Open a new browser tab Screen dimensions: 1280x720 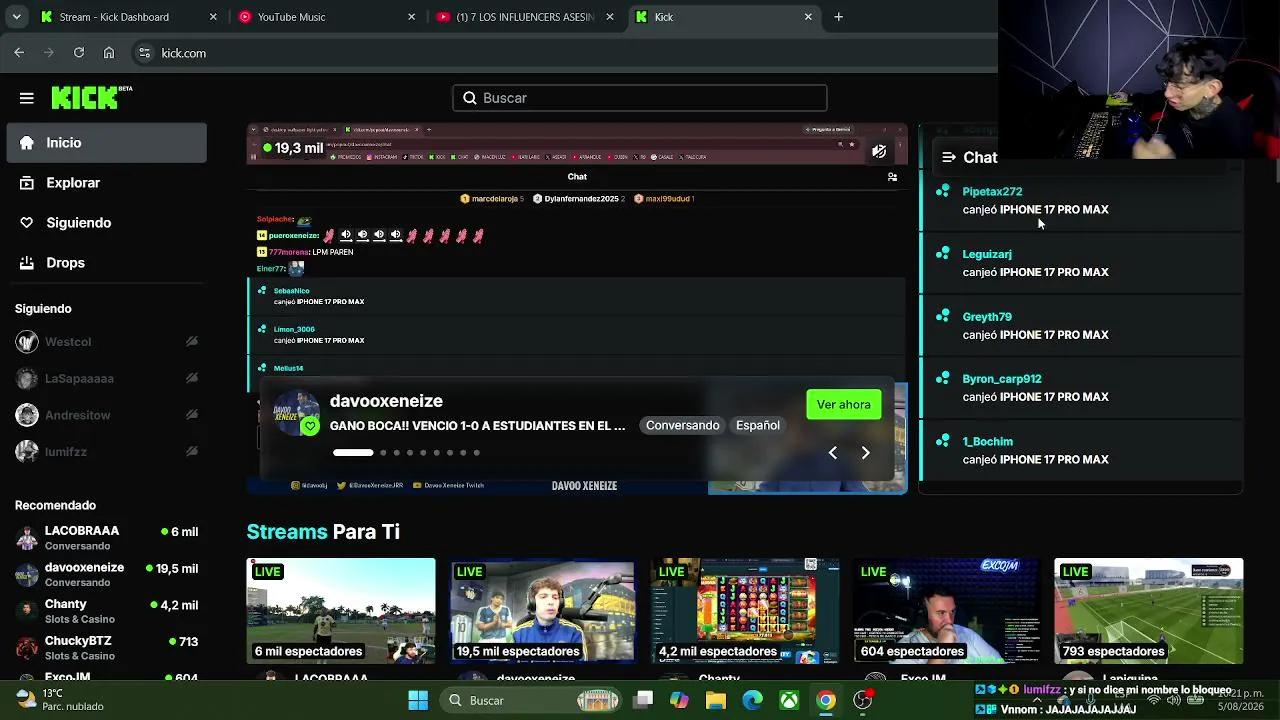click(838, 17)
